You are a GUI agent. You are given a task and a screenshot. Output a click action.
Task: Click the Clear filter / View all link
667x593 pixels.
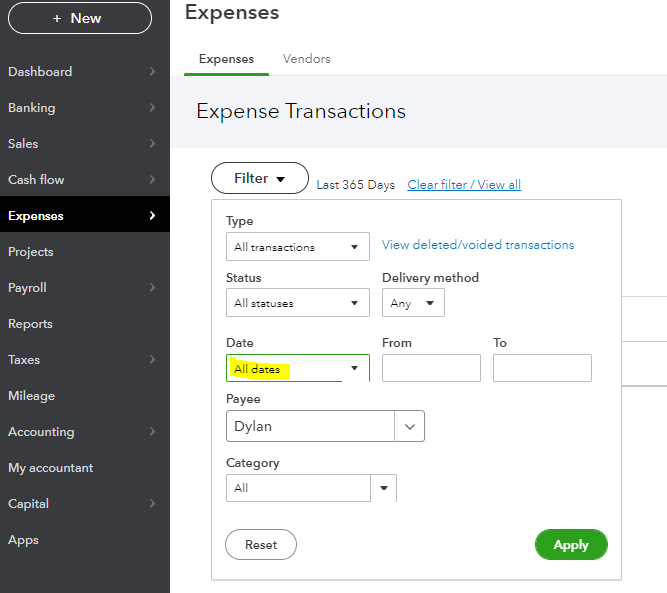click(464, 185)
